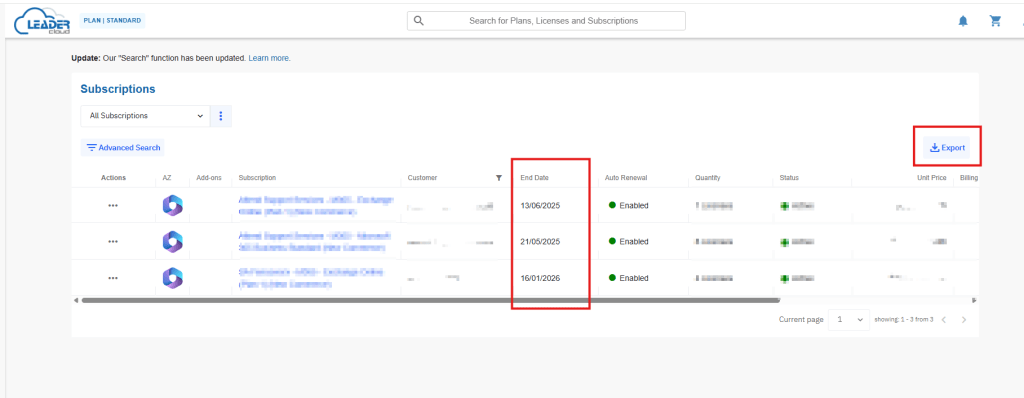
Task: Click Microsoft 365 icon in 16/01/2026 row
Action: (x=172, y=278)
